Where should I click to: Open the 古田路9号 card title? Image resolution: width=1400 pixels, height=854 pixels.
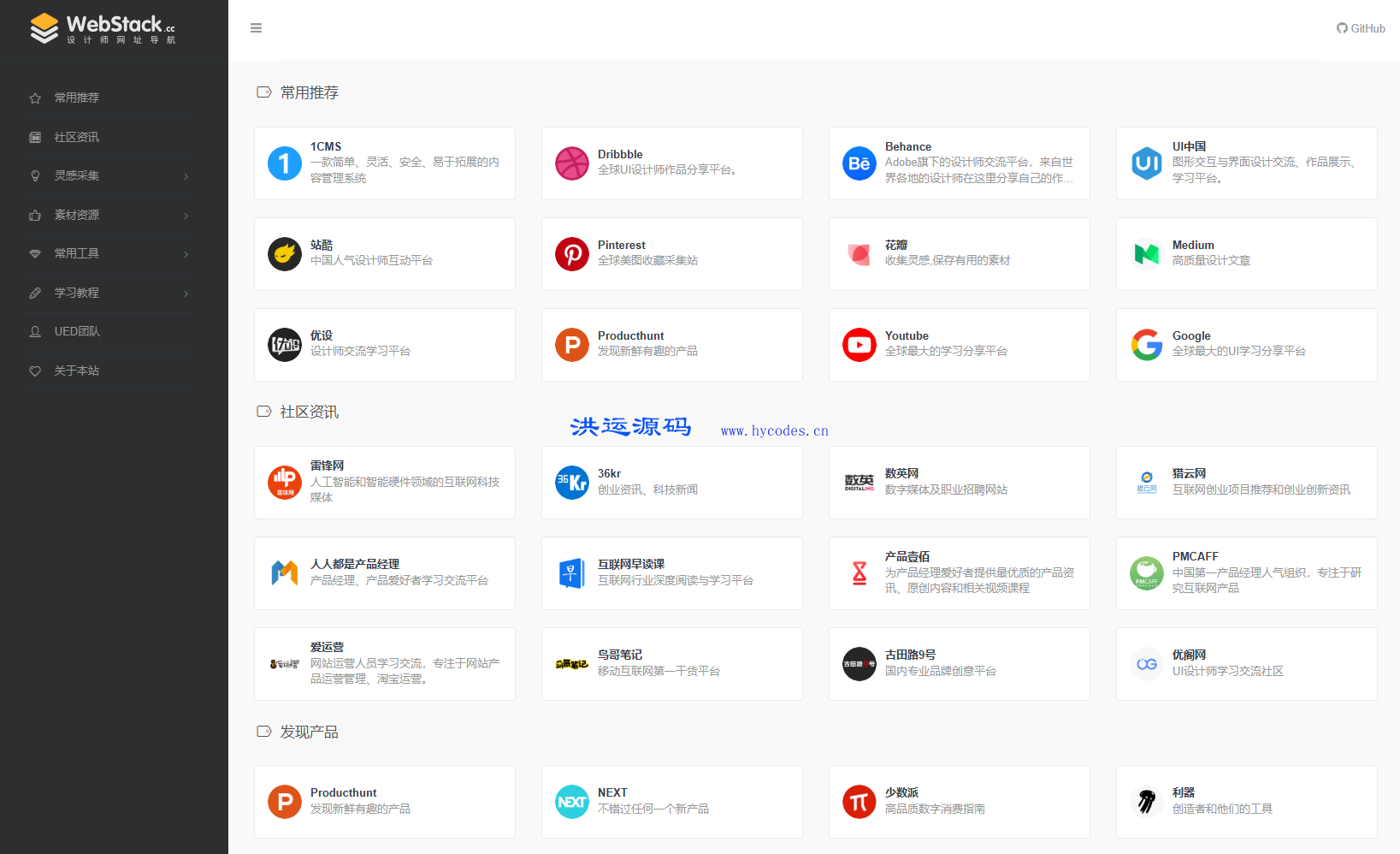pos(911,655)
